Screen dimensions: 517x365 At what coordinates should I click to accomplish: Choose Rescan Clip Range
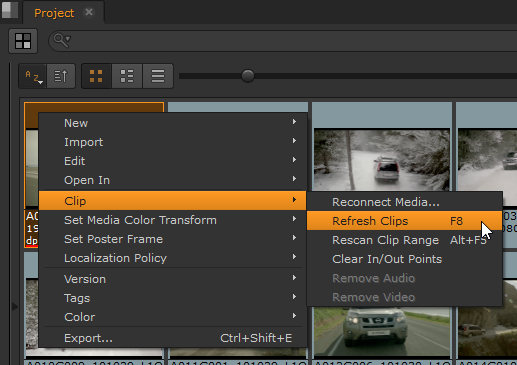pos(404,240)
